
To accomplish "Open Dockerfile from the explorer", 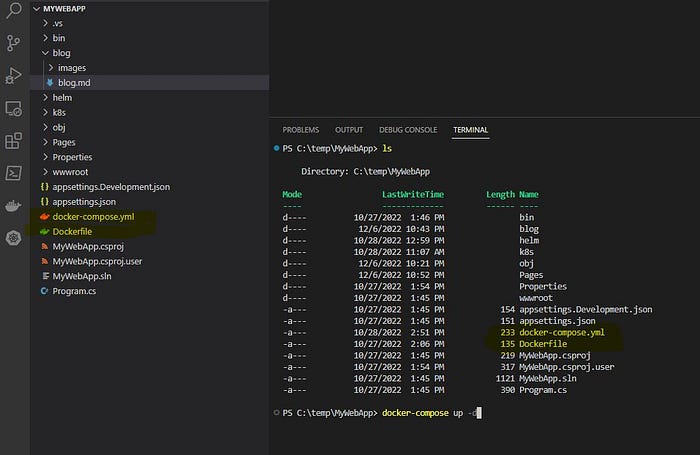I will pos(72,231).
